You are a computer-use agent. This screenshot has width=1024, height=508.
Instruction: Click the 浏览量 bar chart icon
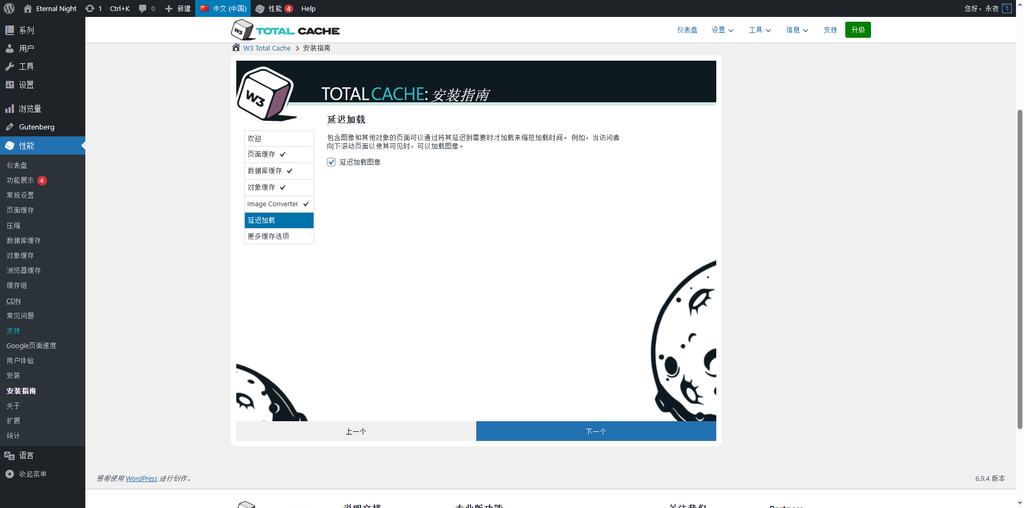pyautogui.click(x=10, y=108)
